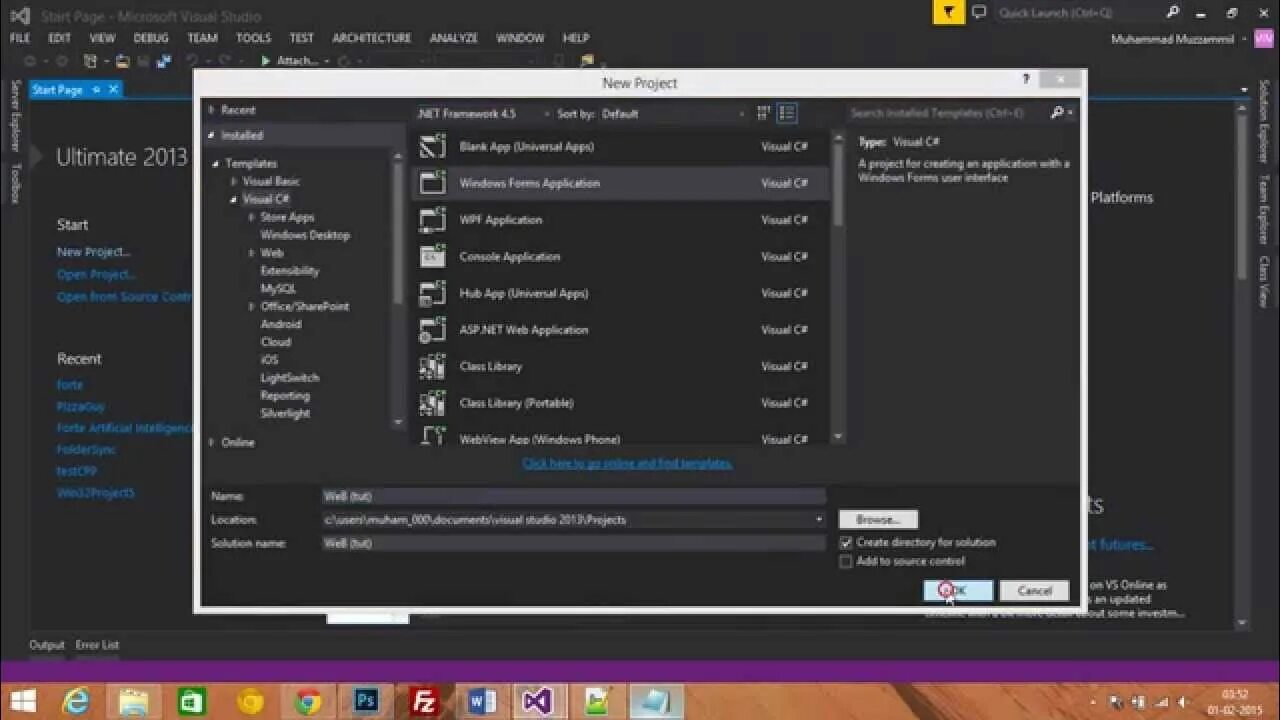Click the Browse... button
The height and width of the screenshot is (720, 1280).
point(878,519)
